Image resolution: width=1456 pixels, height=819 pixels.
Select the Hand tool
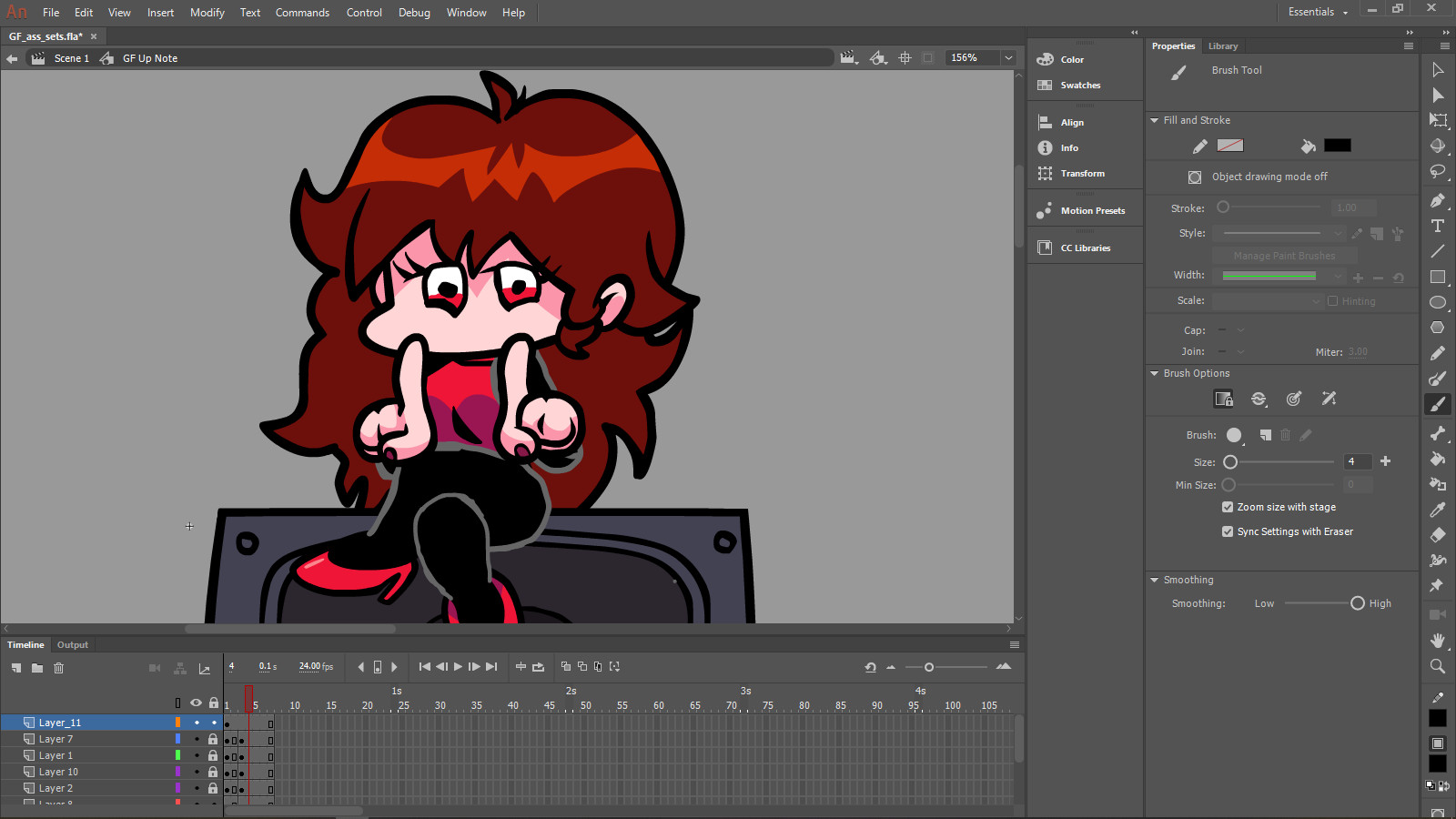coord(1438,641)
